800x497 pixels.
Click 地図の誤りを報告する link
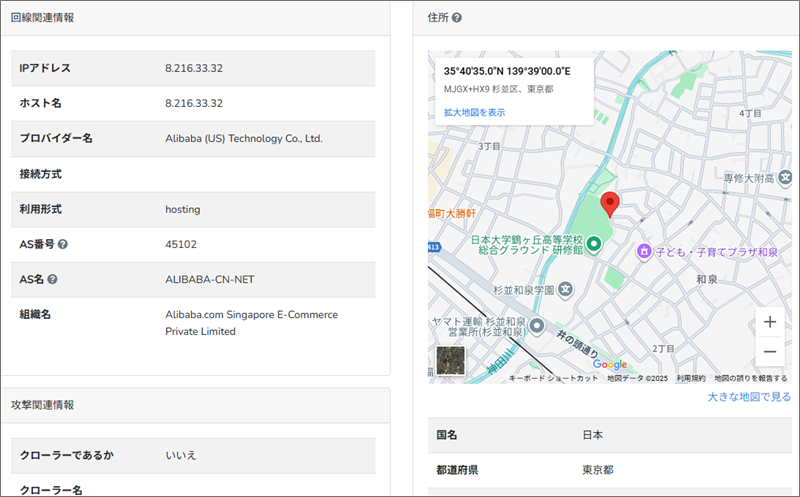coord(751,378)
